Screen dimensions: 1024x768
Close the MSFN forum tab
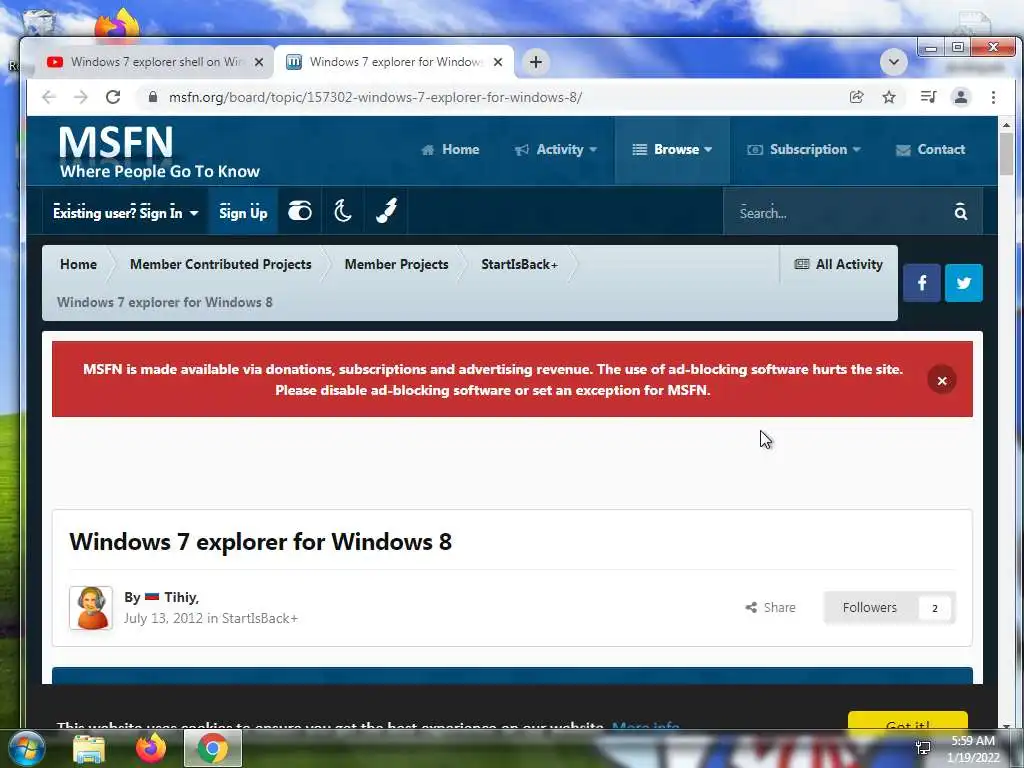(498, 62)
